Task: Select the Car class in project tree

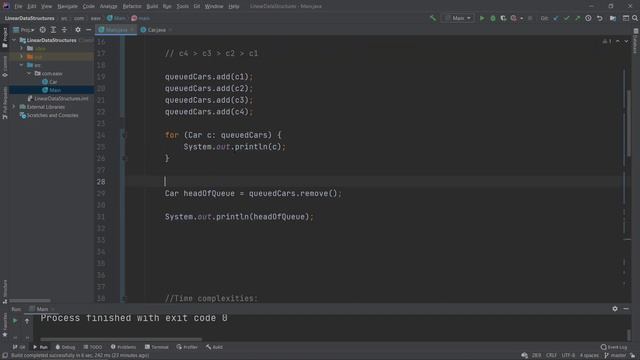Action: tap(49, 82)
